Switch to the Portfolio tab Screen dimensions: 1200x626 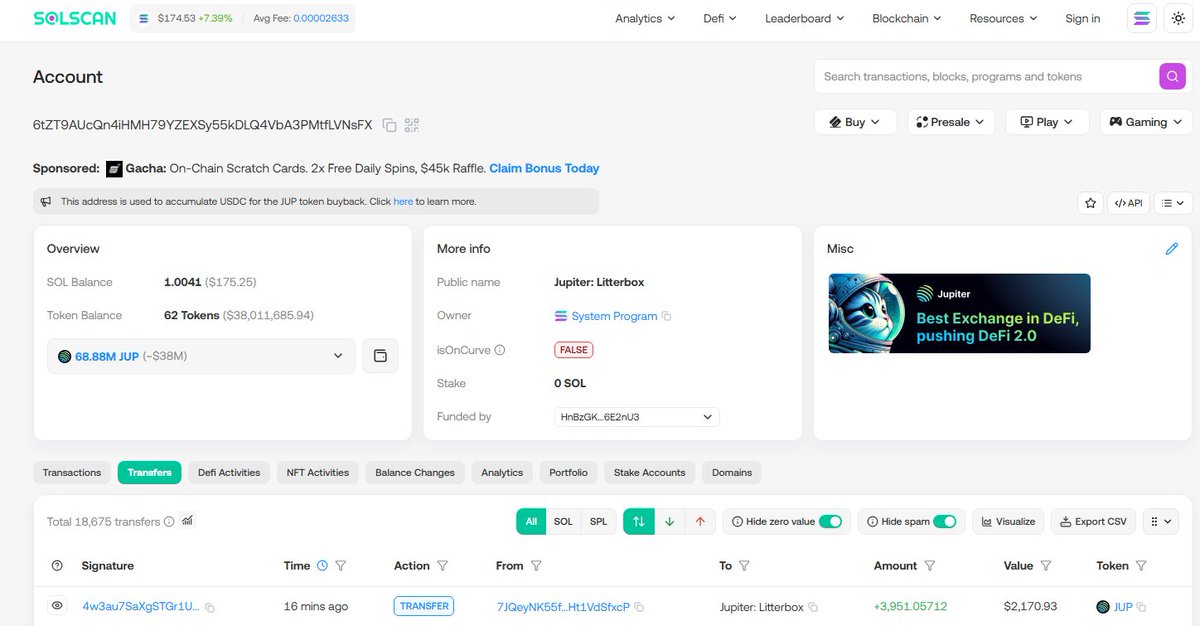[x=569, y=472]
